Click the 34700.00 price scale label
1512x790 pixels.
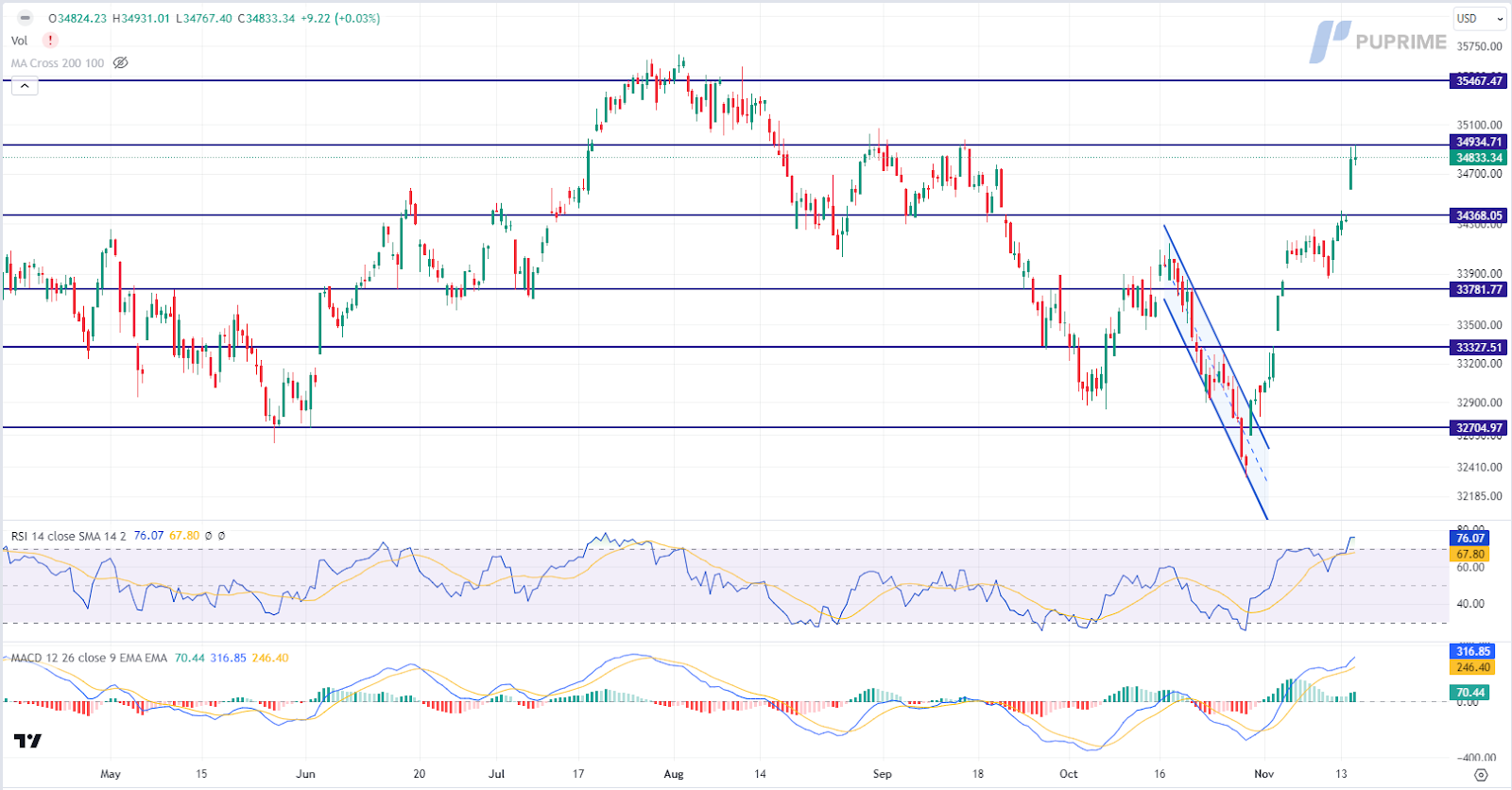pos(1479,174)
